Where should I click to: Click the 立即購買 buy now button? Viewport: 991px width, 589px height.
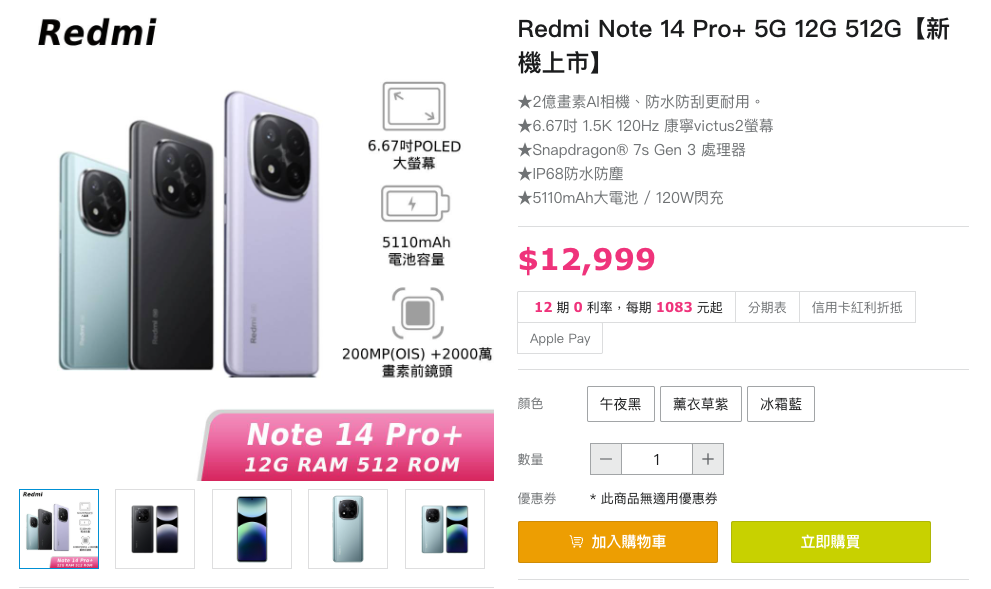[x=830, y=542]
